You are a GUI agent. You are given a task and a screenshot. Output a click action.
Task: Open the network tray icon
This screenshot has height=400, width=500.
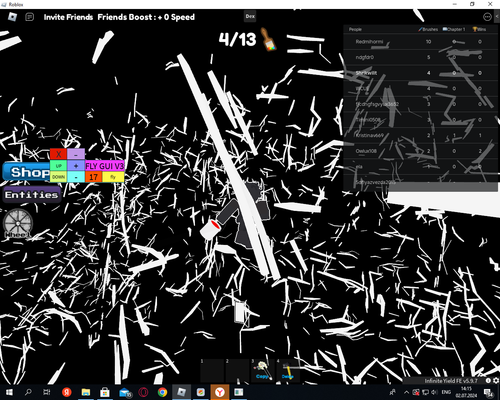coord(425,392)
